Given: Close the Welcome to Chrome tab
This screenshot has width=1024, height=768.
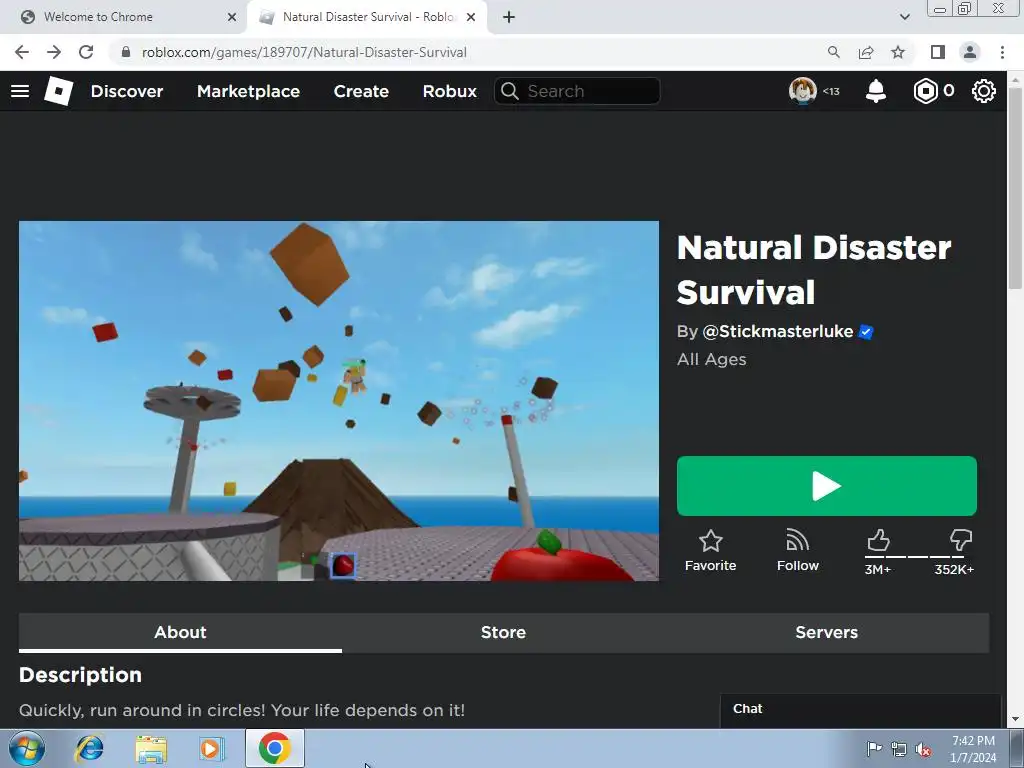Looking at the screenshot, I should [x=232, y=17].
